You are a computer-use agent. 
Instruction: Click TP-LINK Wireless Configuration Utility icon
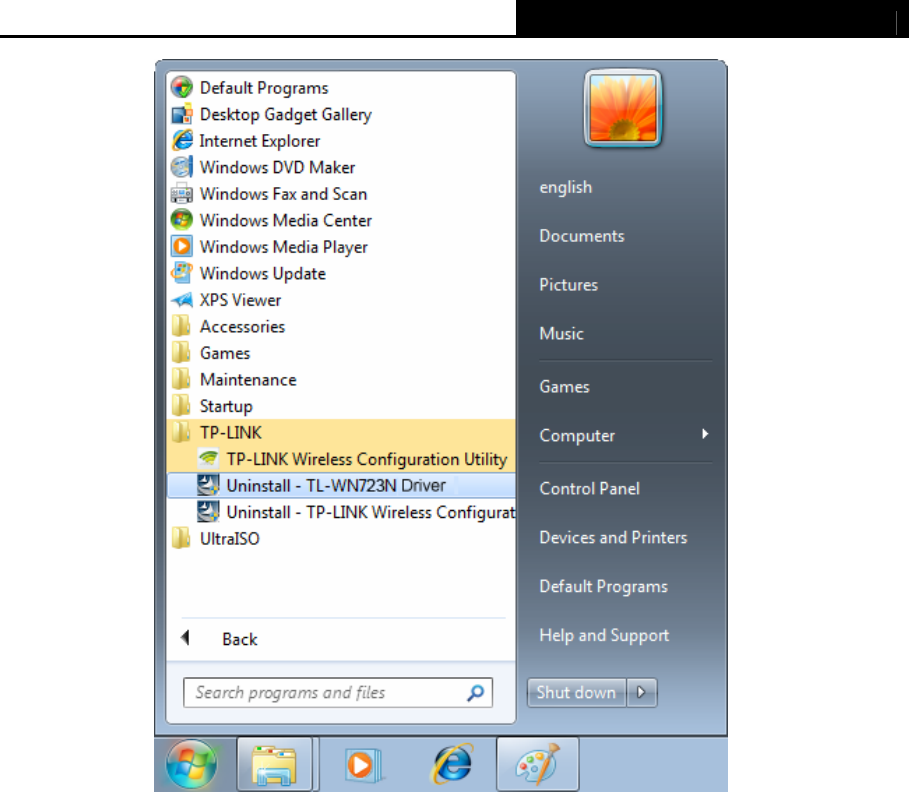coord(208,459)
